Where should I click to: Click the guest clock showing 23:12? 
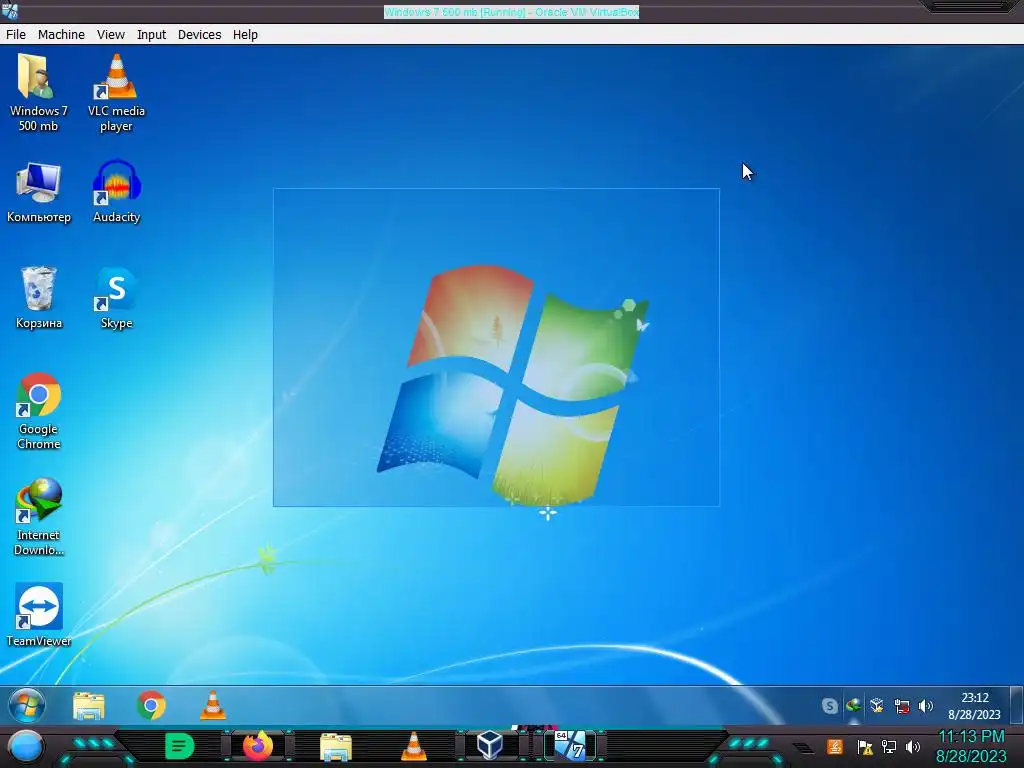click(974, 706)
